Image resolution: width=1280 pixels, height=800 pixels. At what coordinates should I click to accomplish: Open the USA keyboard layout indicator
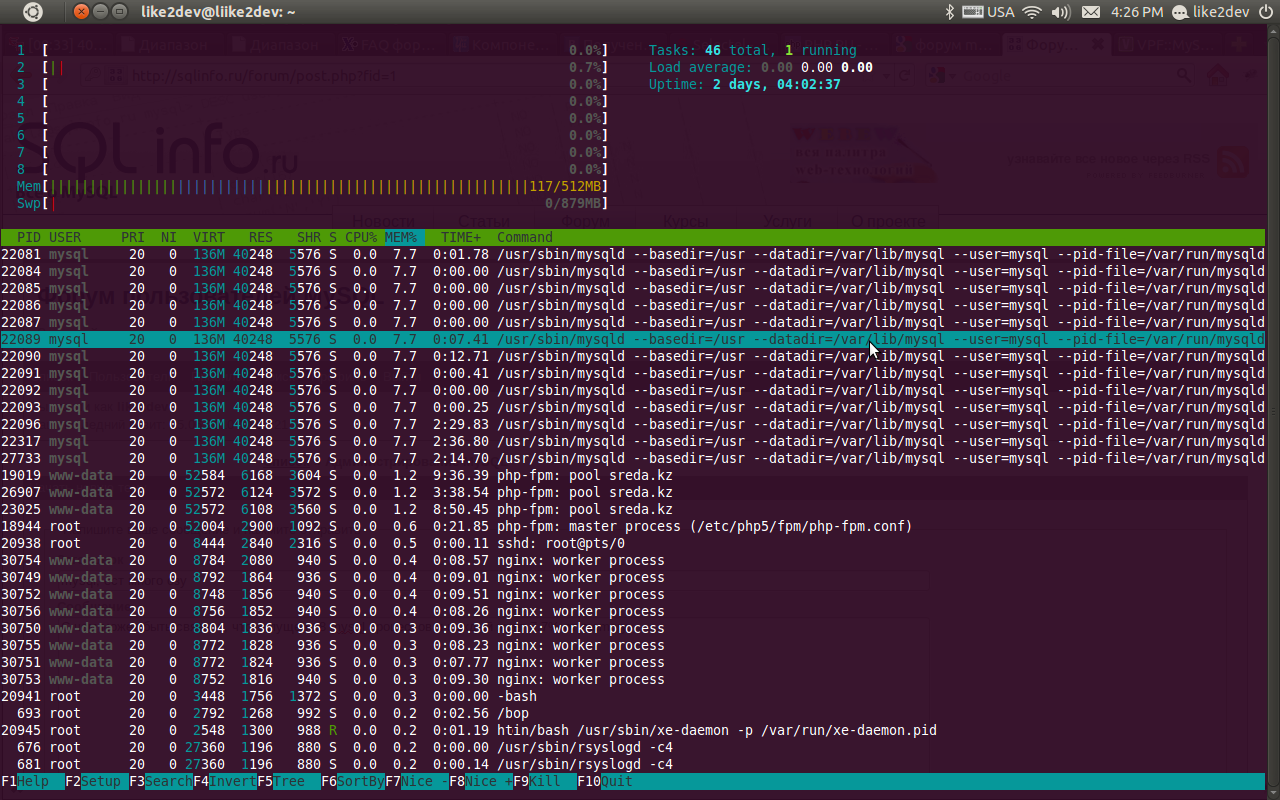click(988, 12)
